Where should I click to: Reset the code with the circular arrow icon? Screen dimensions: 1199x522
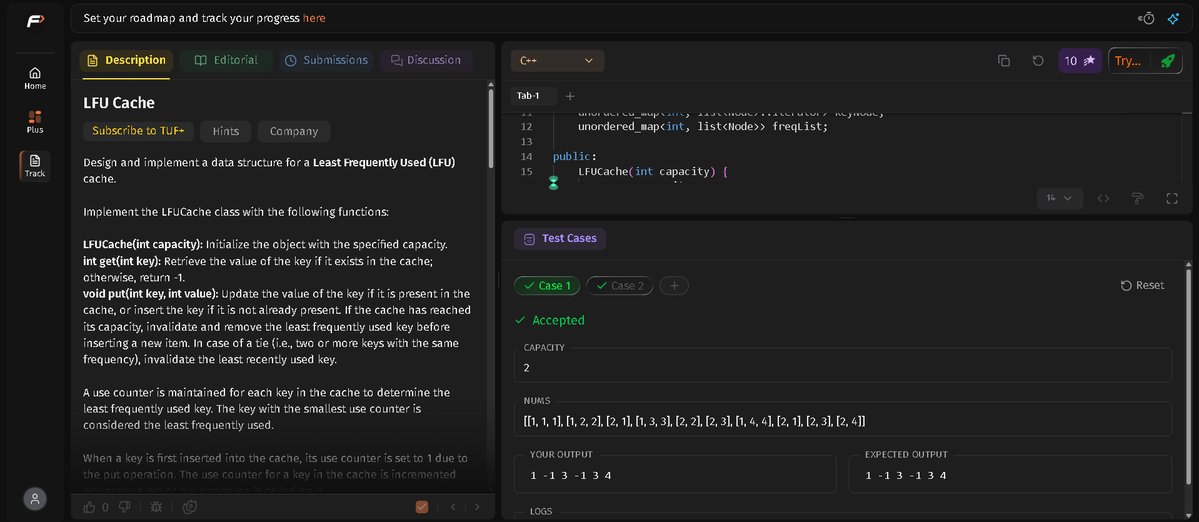[1038, 61]
